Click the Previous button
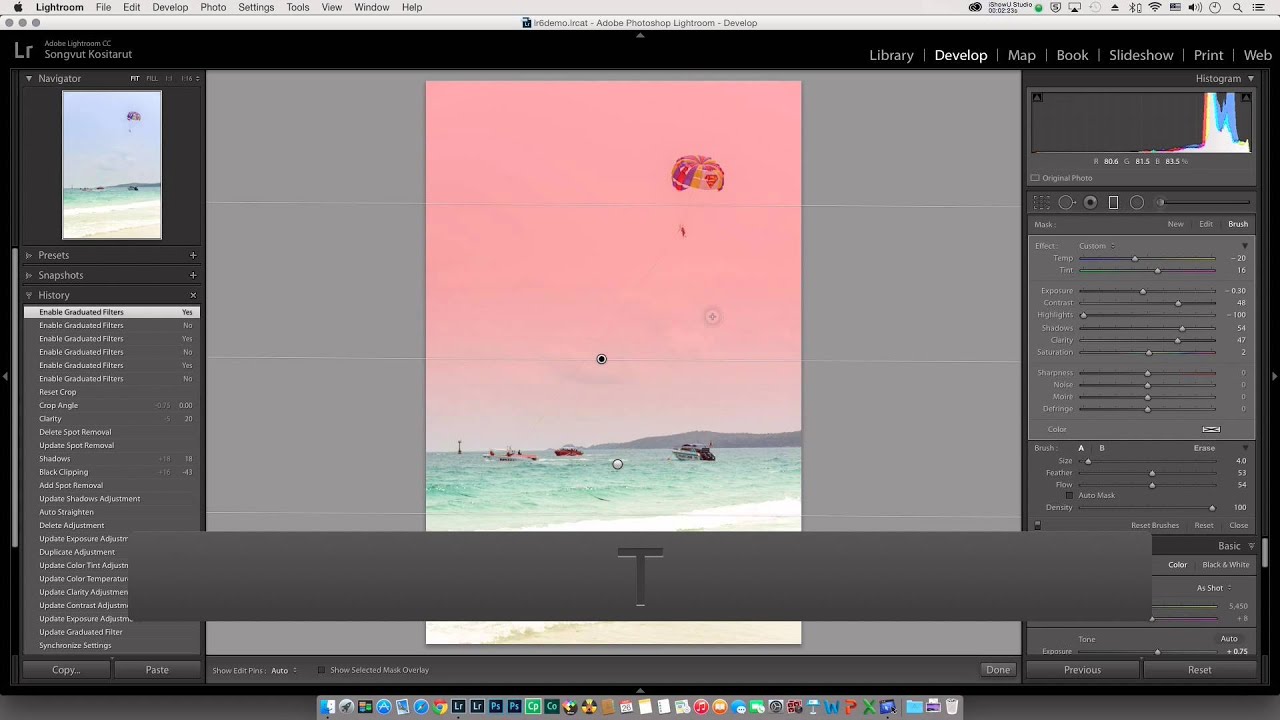1280x720 pixels. [1082, 670]
